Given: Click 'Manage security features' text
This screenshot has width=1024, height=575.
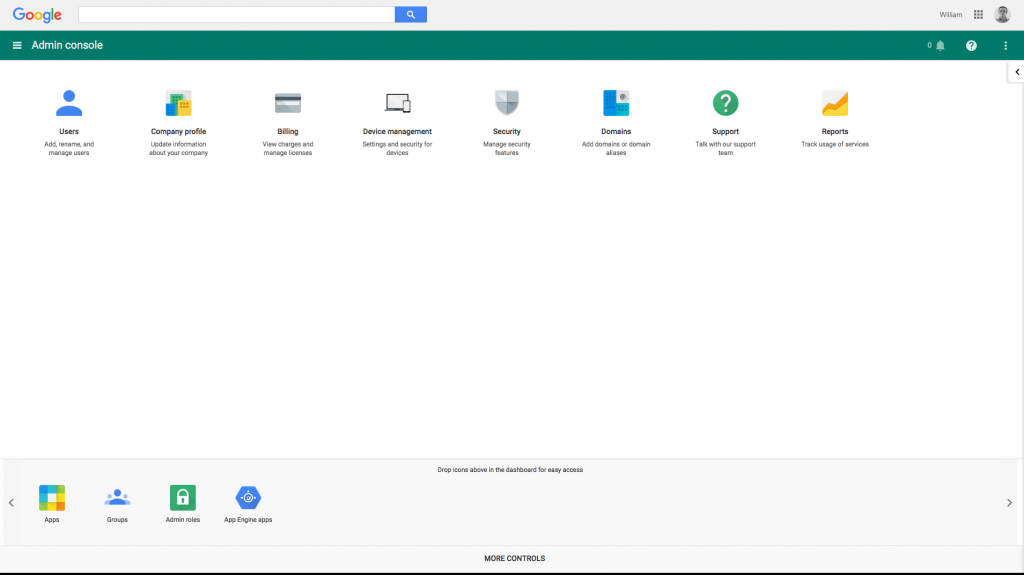Looking at the screenshot, I should tap(507, 148).
